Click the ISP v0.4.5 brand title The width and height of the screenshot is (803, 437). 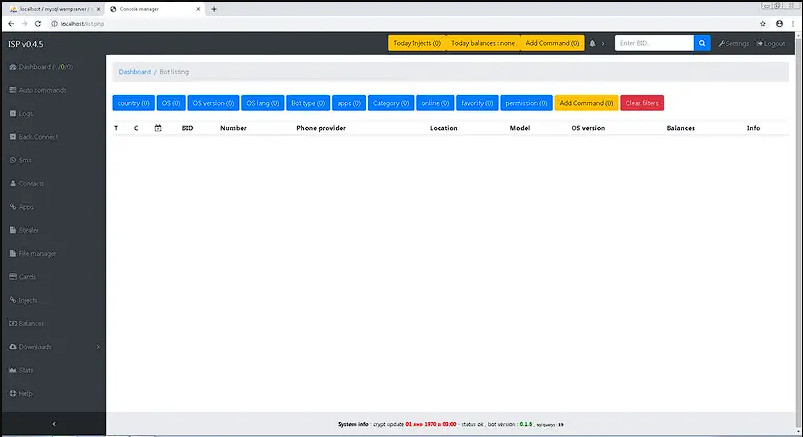point(26,44)
